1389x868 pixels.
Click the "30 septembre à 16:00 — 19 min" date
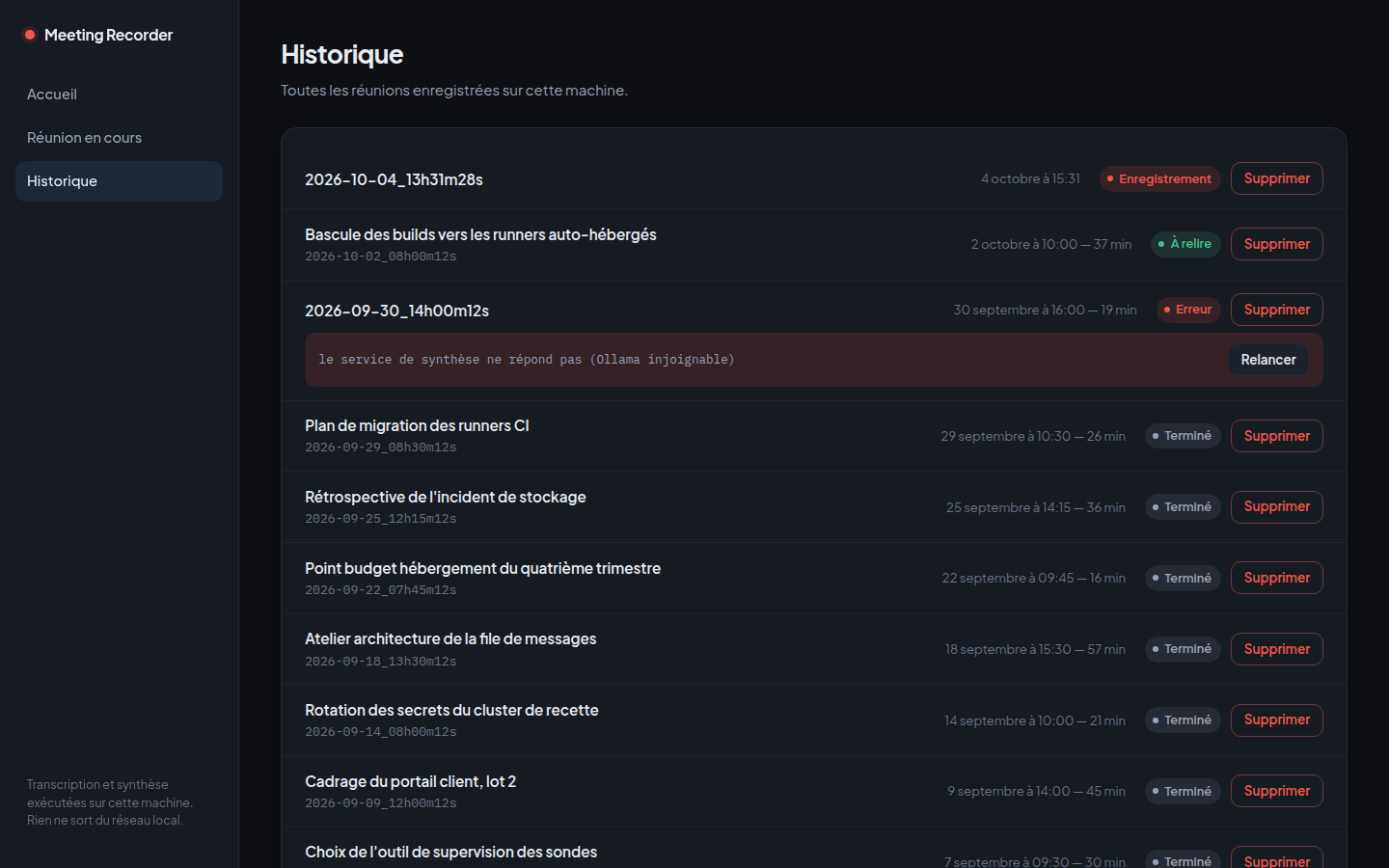[1045, 310]
